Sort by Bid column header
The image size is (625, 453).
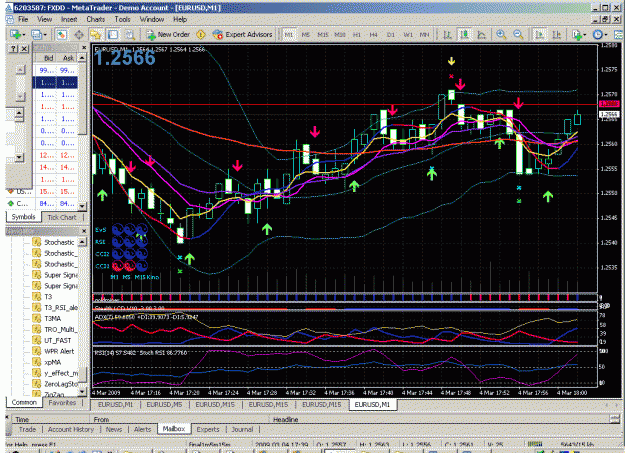coord(48,58)
